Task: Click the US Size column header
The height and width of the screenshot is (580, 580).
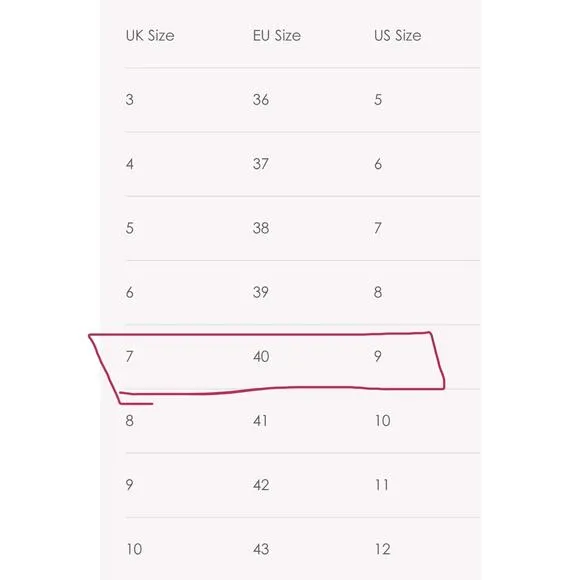Action: (x=398, y=36)
